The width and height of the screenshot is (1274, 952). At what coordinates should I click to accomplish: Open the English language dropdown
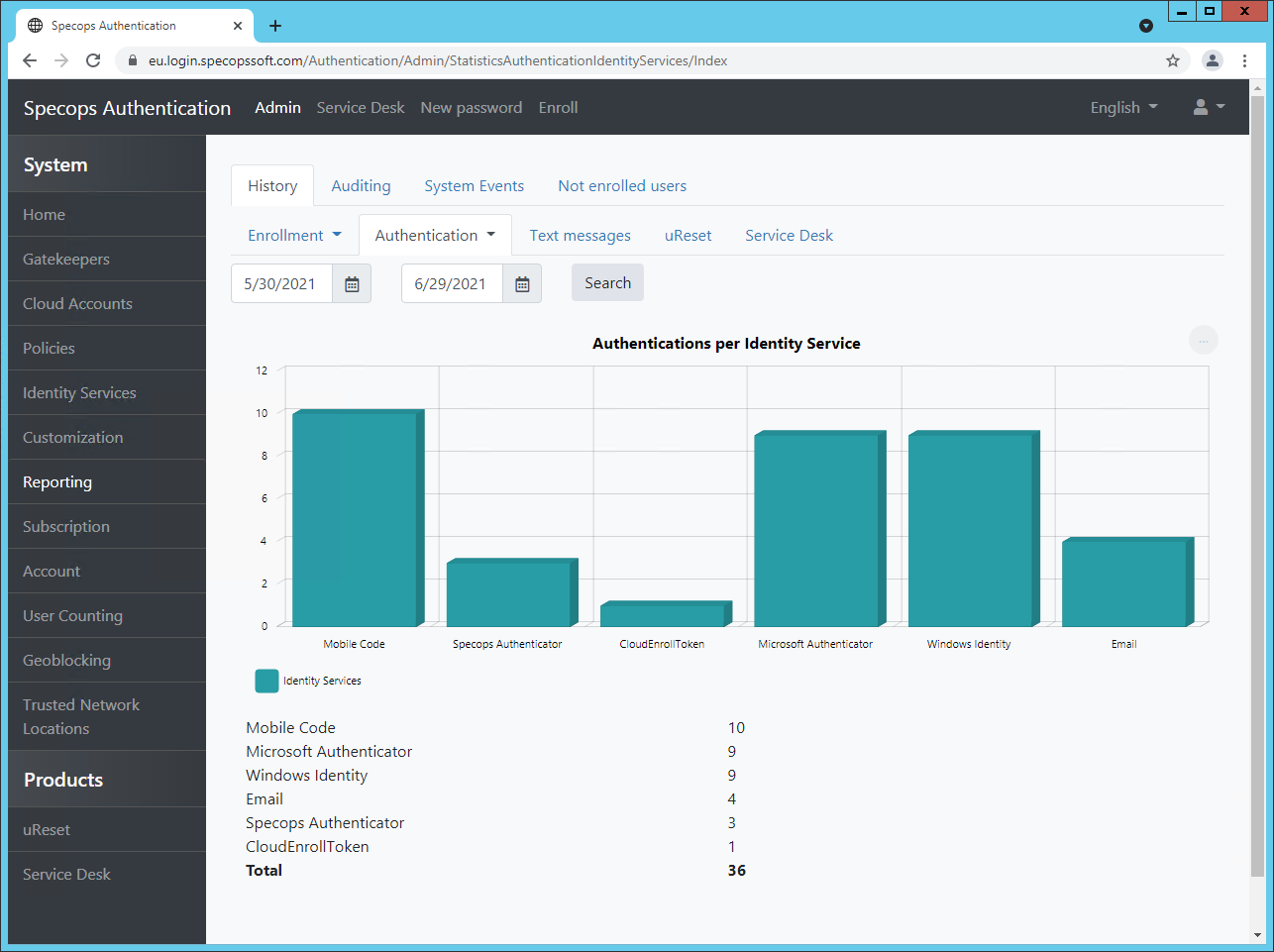pos(1123,107)
